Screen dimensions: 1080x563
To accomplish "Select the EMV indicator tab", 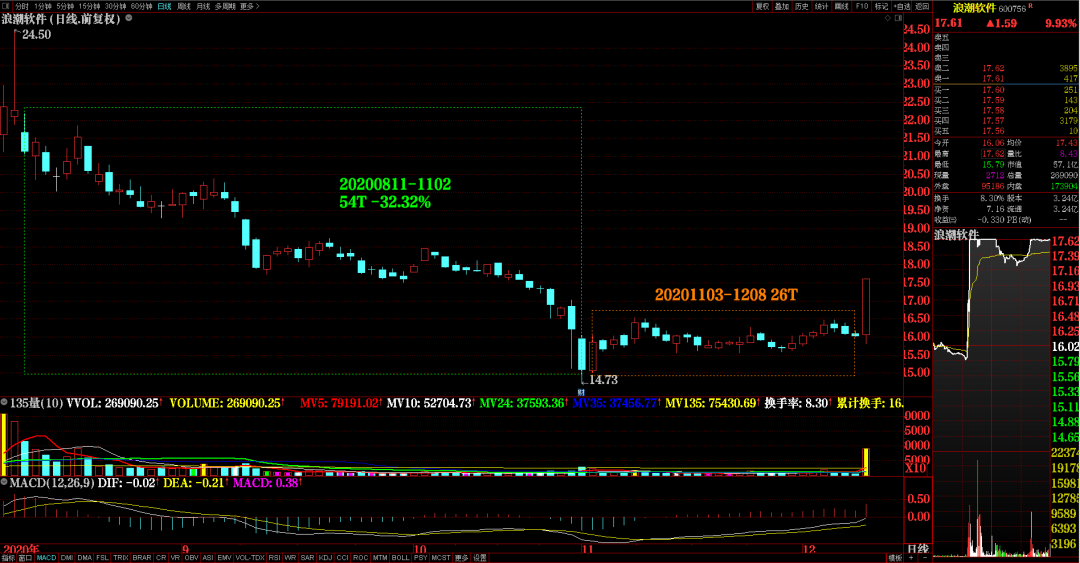I will (x=225, y=557).
